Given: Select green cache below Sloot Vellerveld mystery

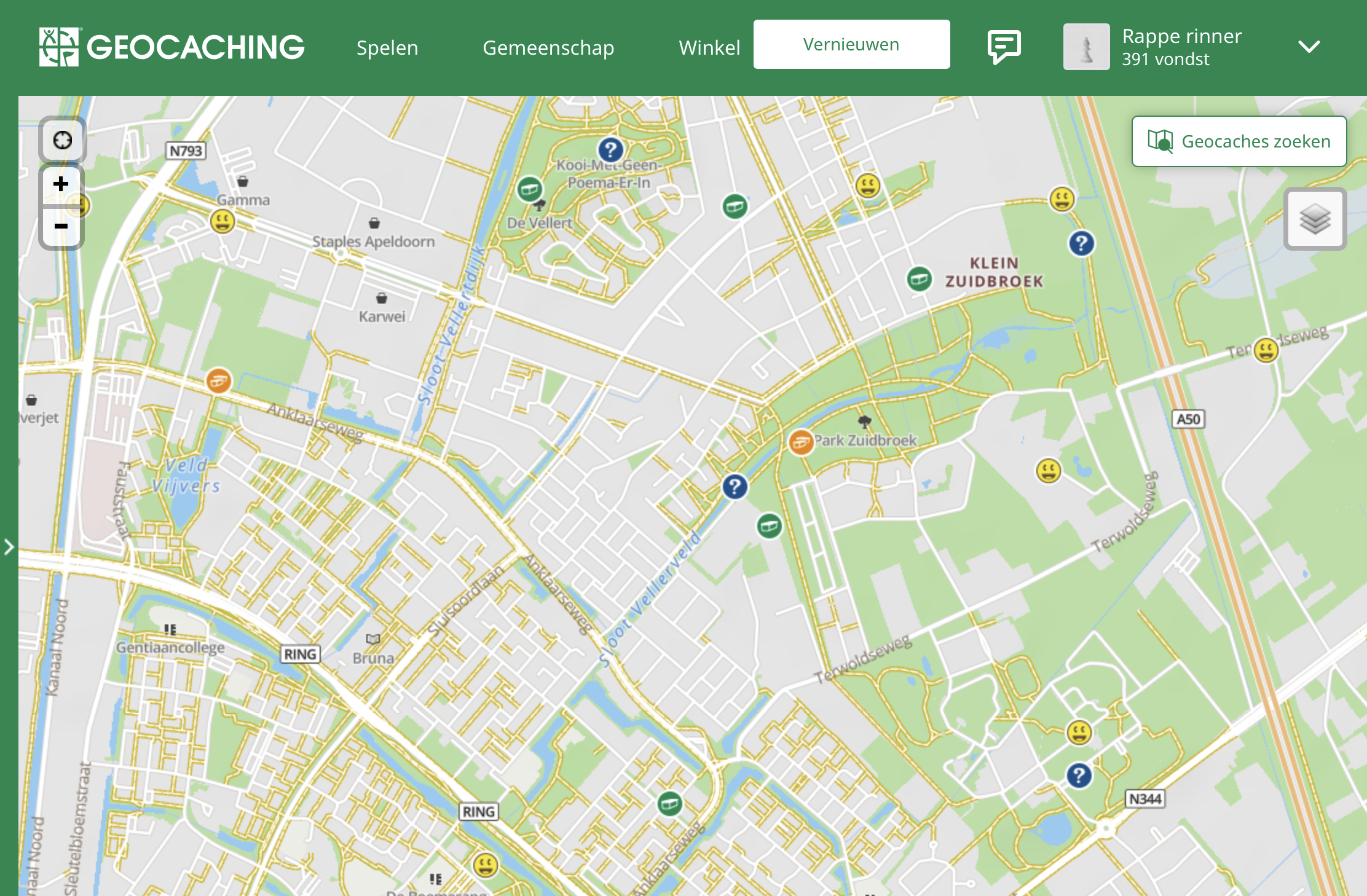Looking at the screenshot, I should pyautogui.click(x=769, y=526).
